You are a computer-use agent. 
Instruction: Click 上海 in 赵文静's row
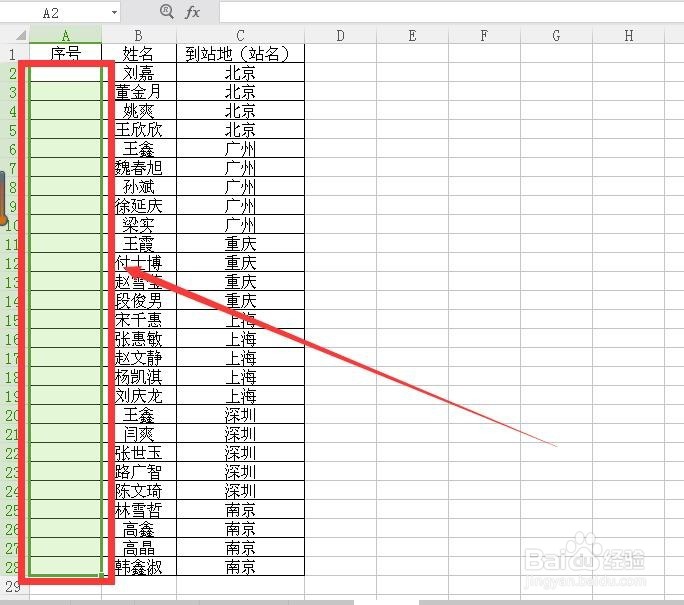click(240, 358)
